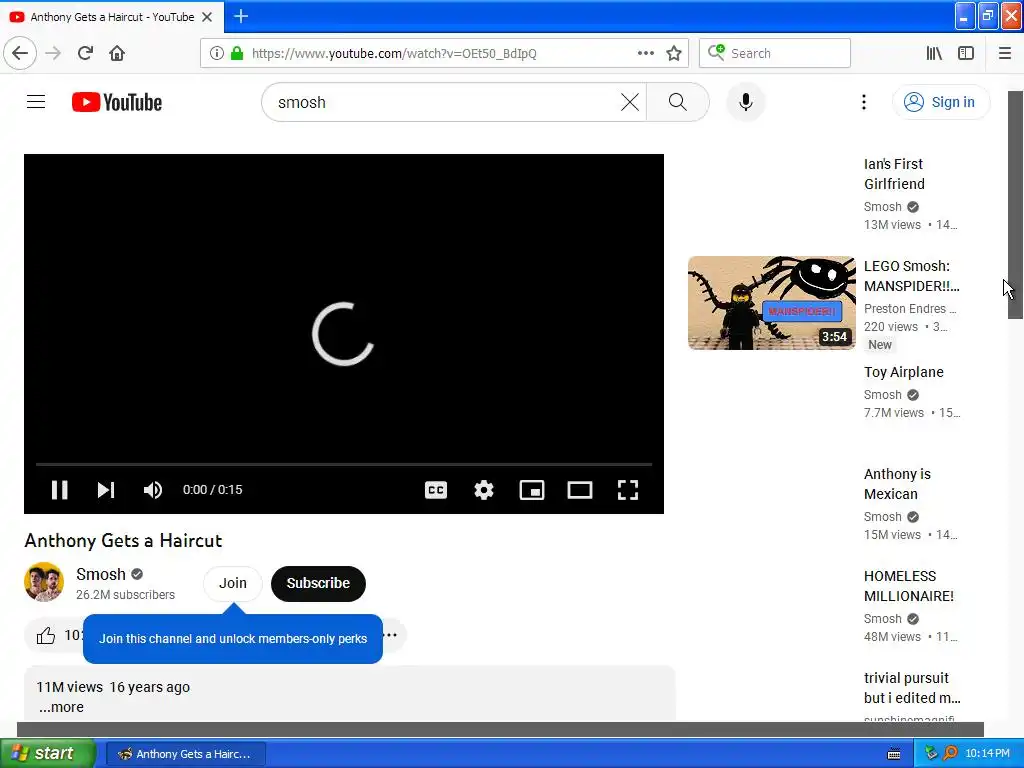Click the Firefox Search box

(775, 54)
